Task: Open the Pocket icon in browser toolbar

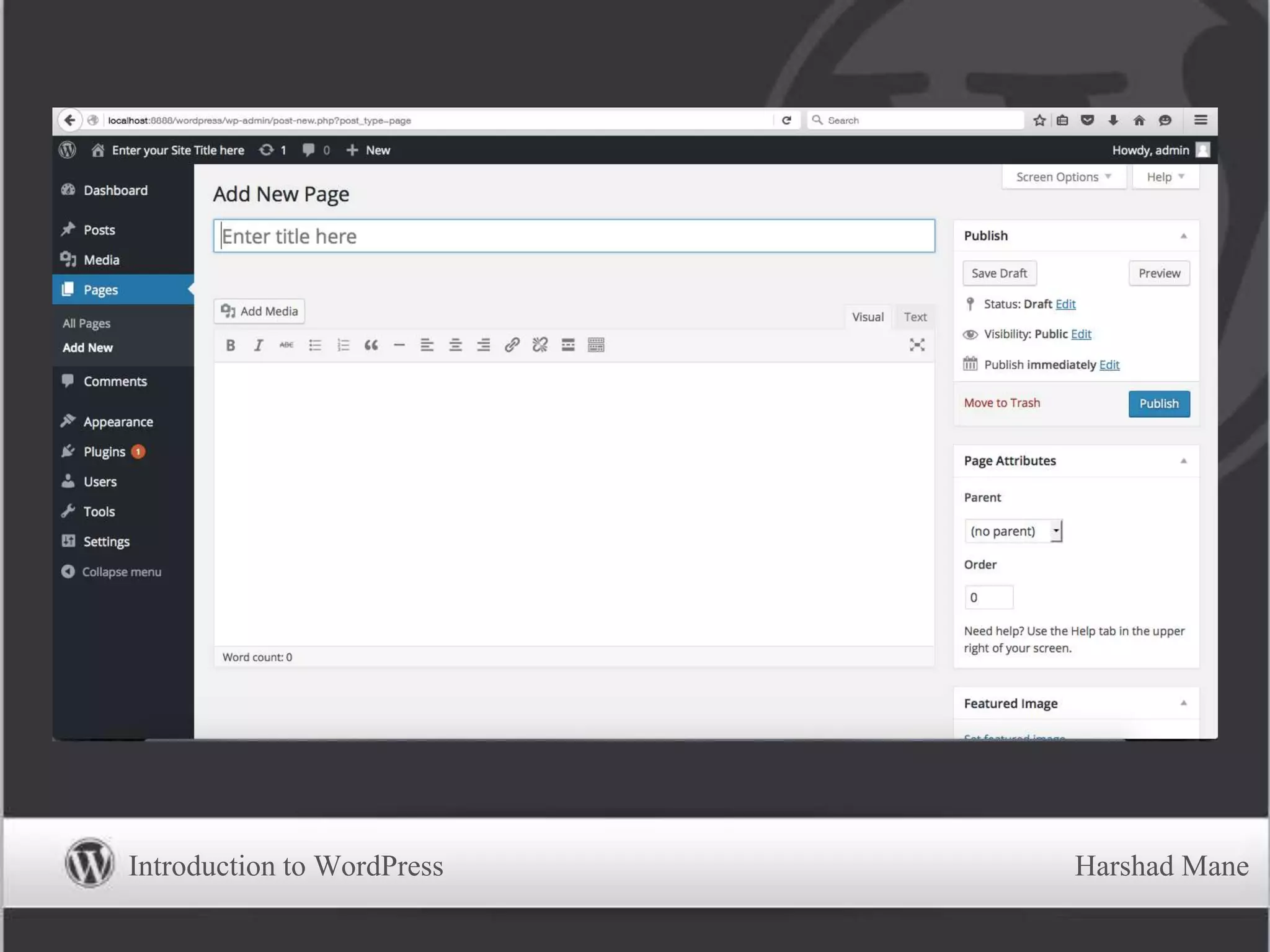Action: click(1087, 120)
